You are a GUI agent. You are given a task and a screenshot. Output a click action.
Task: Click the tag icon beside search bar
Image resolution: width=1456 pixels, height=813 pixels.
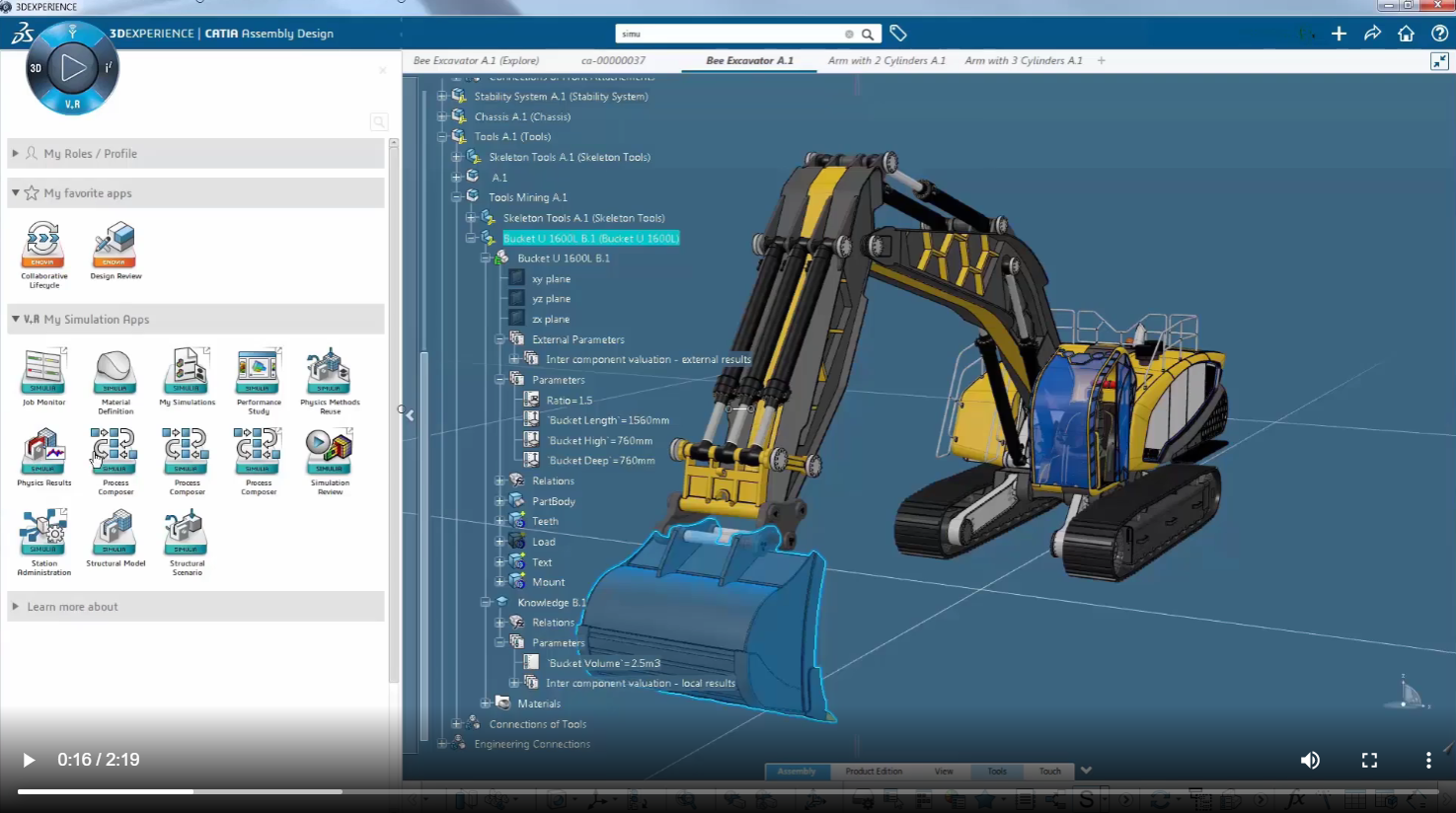coord(898,34)
